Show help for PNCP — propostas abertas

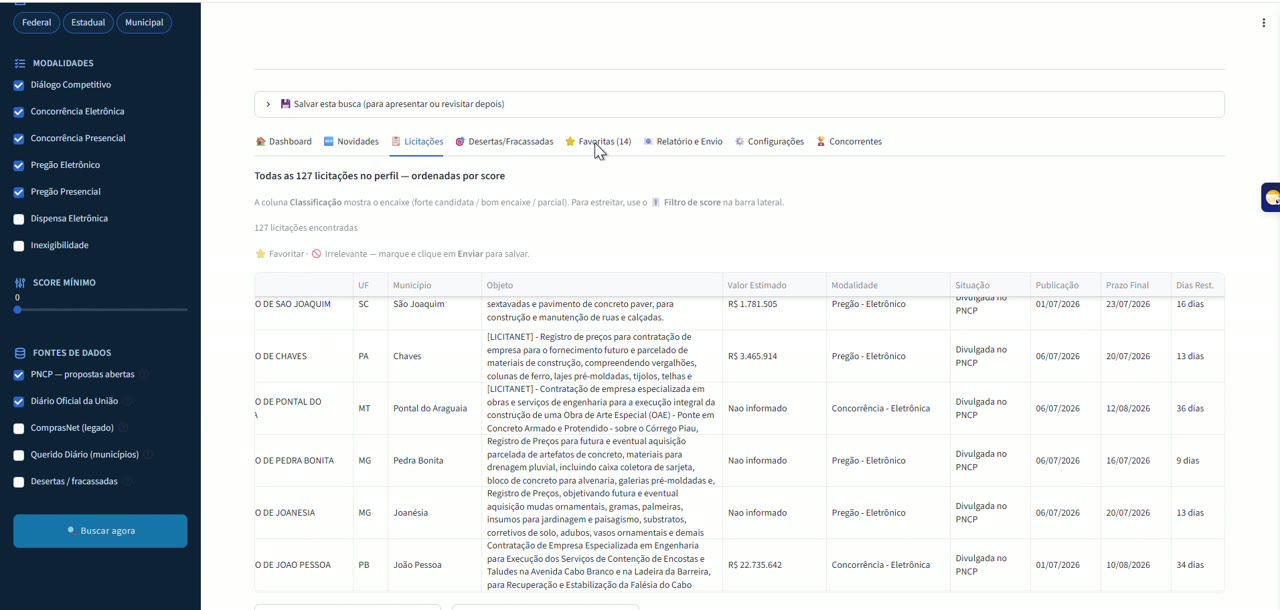[143, 375]
